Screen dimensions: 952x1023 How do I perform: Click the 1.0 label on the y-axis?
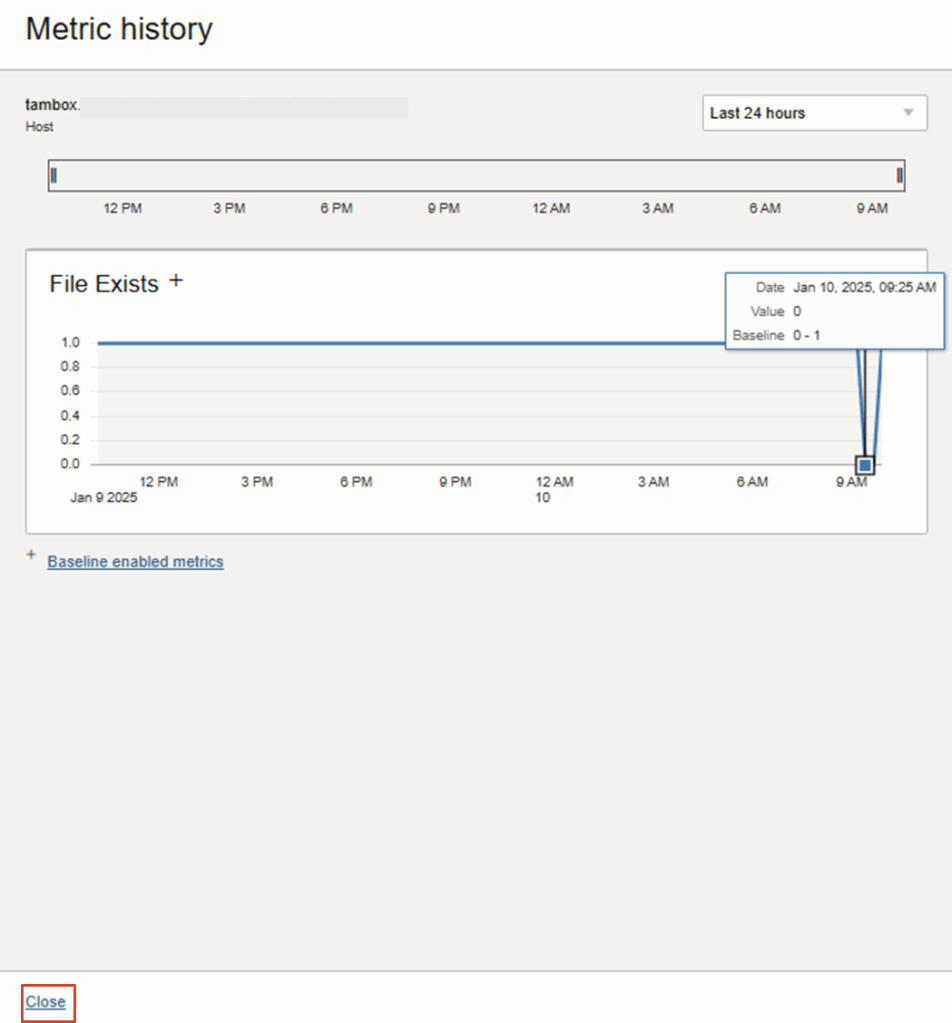(x=70, y=343)
